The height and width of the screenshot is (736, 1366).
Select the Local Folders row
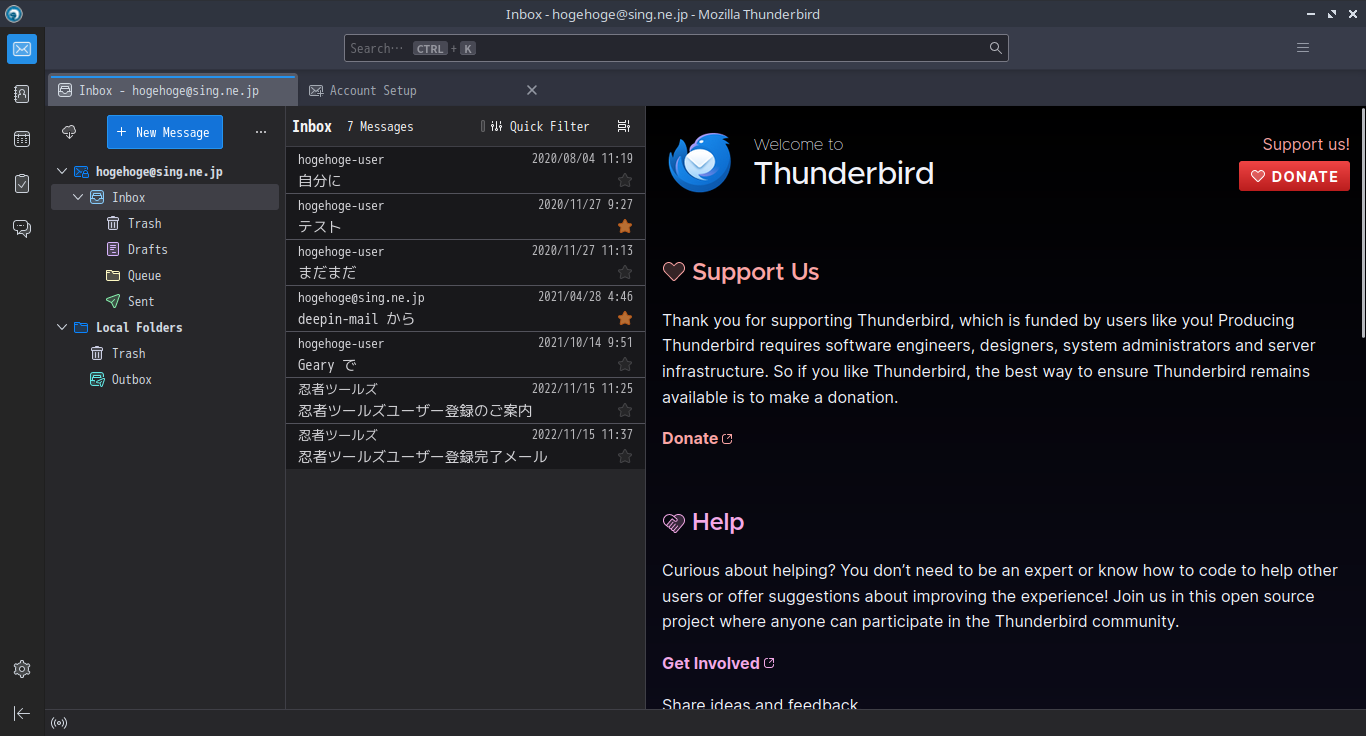tap(165, 328)
